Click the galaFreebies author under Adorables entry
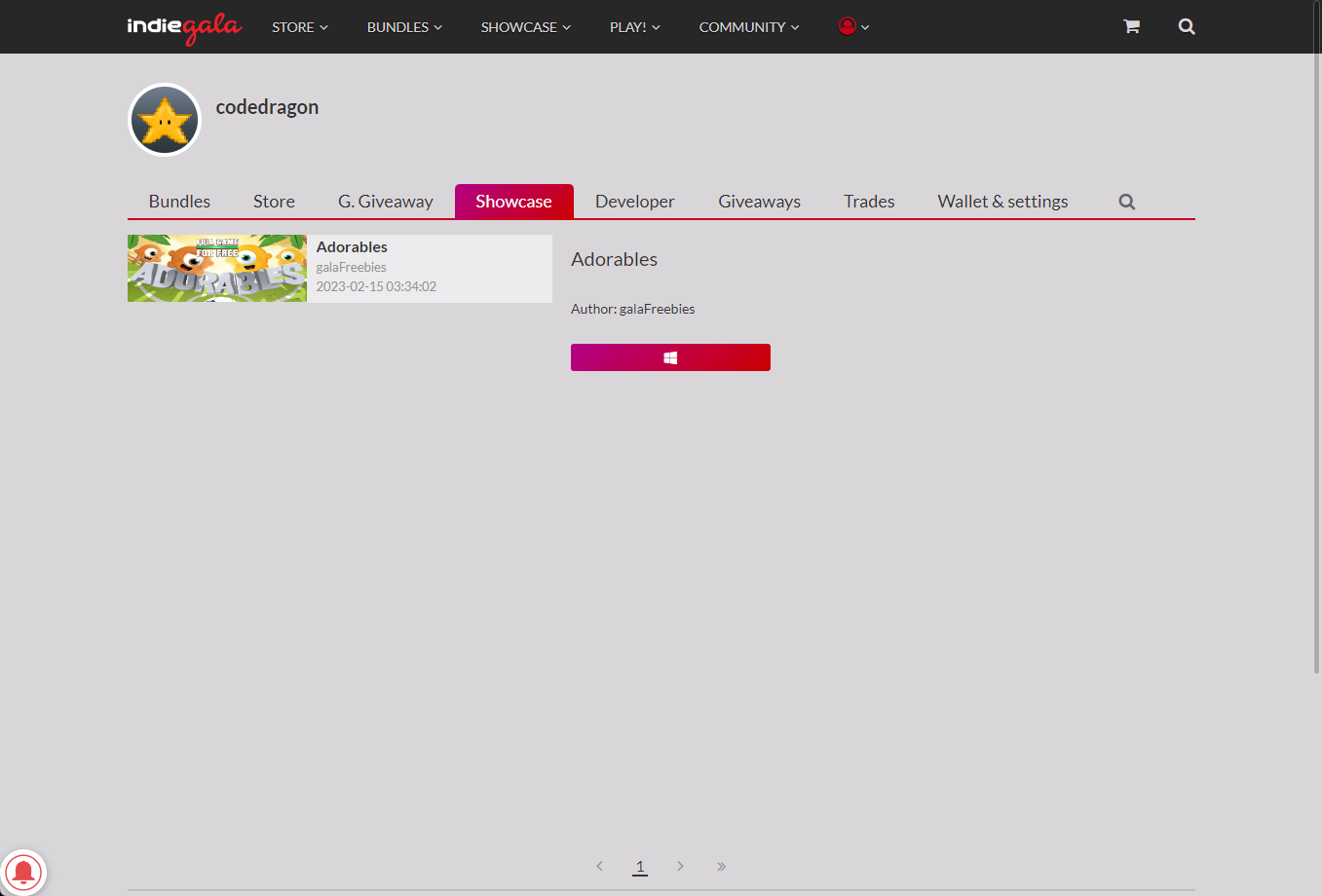 coord(352,267)
